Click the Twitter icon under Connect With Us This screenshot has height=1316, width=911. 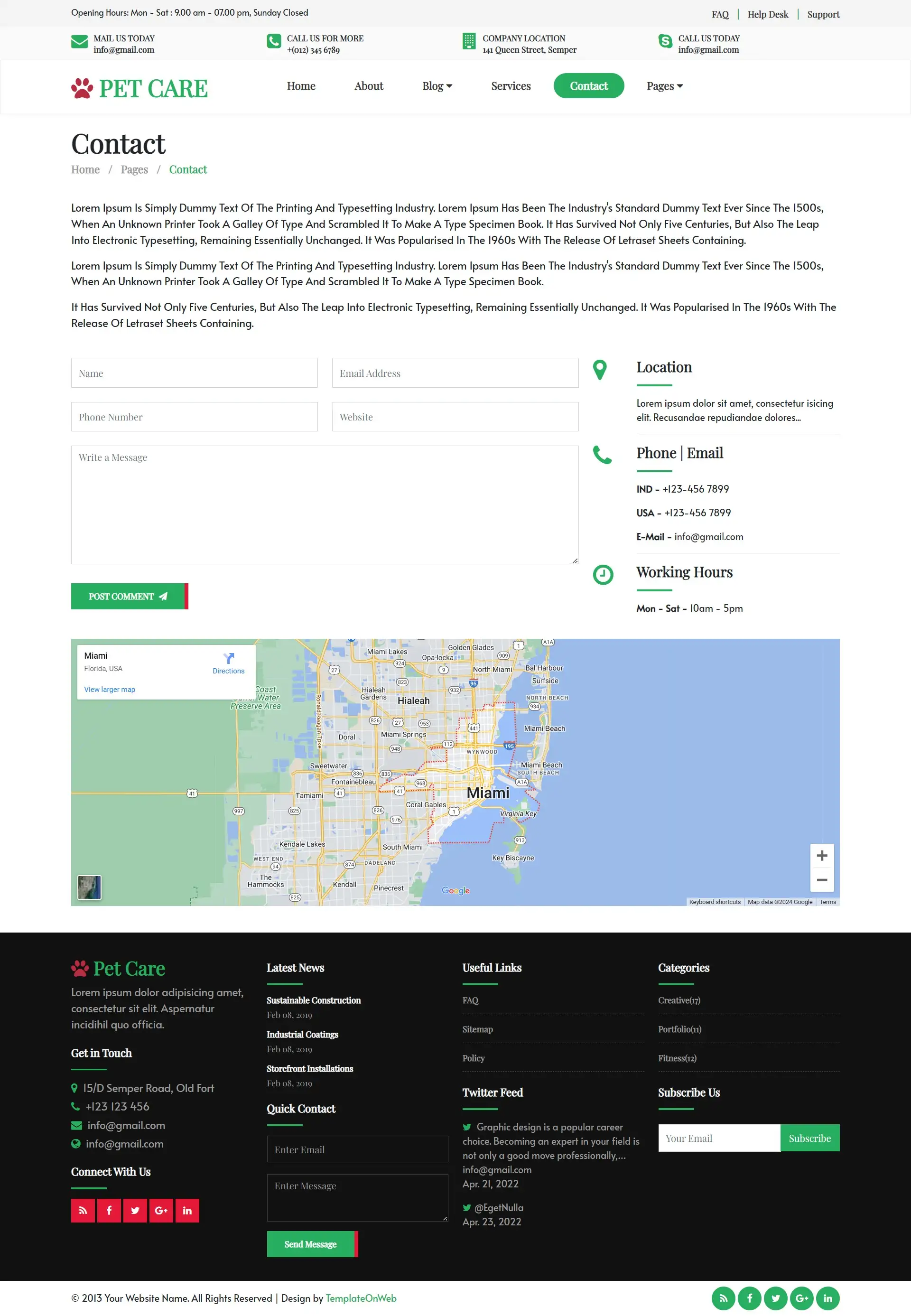pyautogui.click(x=135, y=1210)
